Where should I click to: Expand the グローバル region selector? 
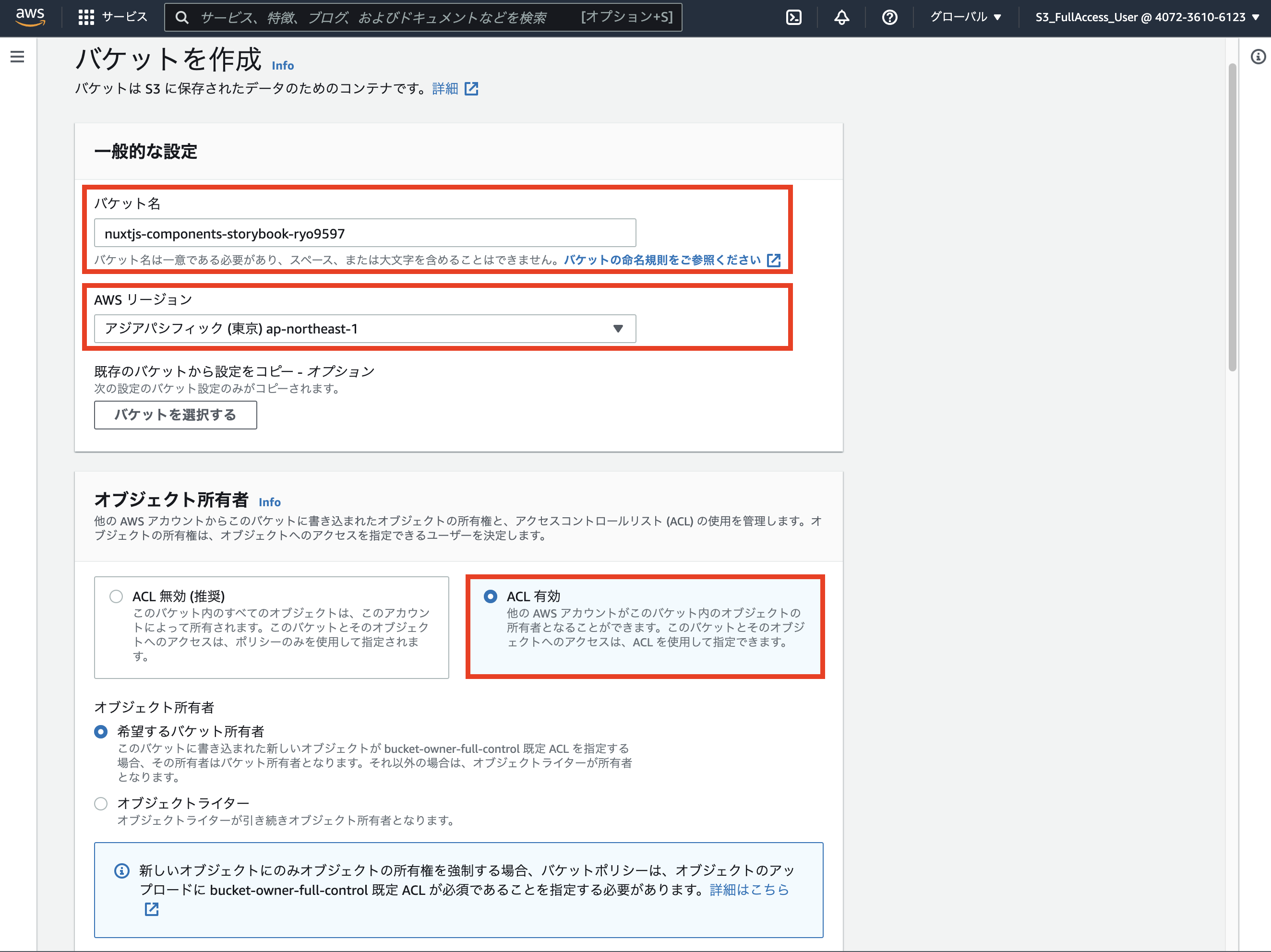click(x=965, y=17)
